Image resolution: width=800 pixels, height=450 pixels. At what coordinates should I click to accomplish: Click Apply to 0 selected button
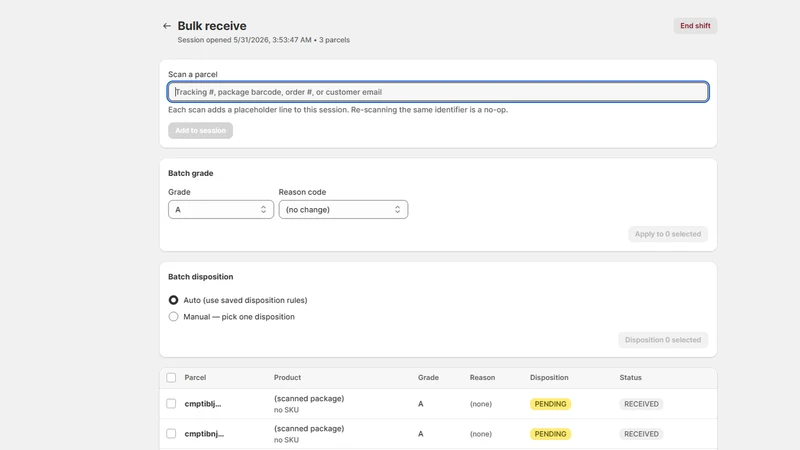pyautogui.click(x=668, y=234)
